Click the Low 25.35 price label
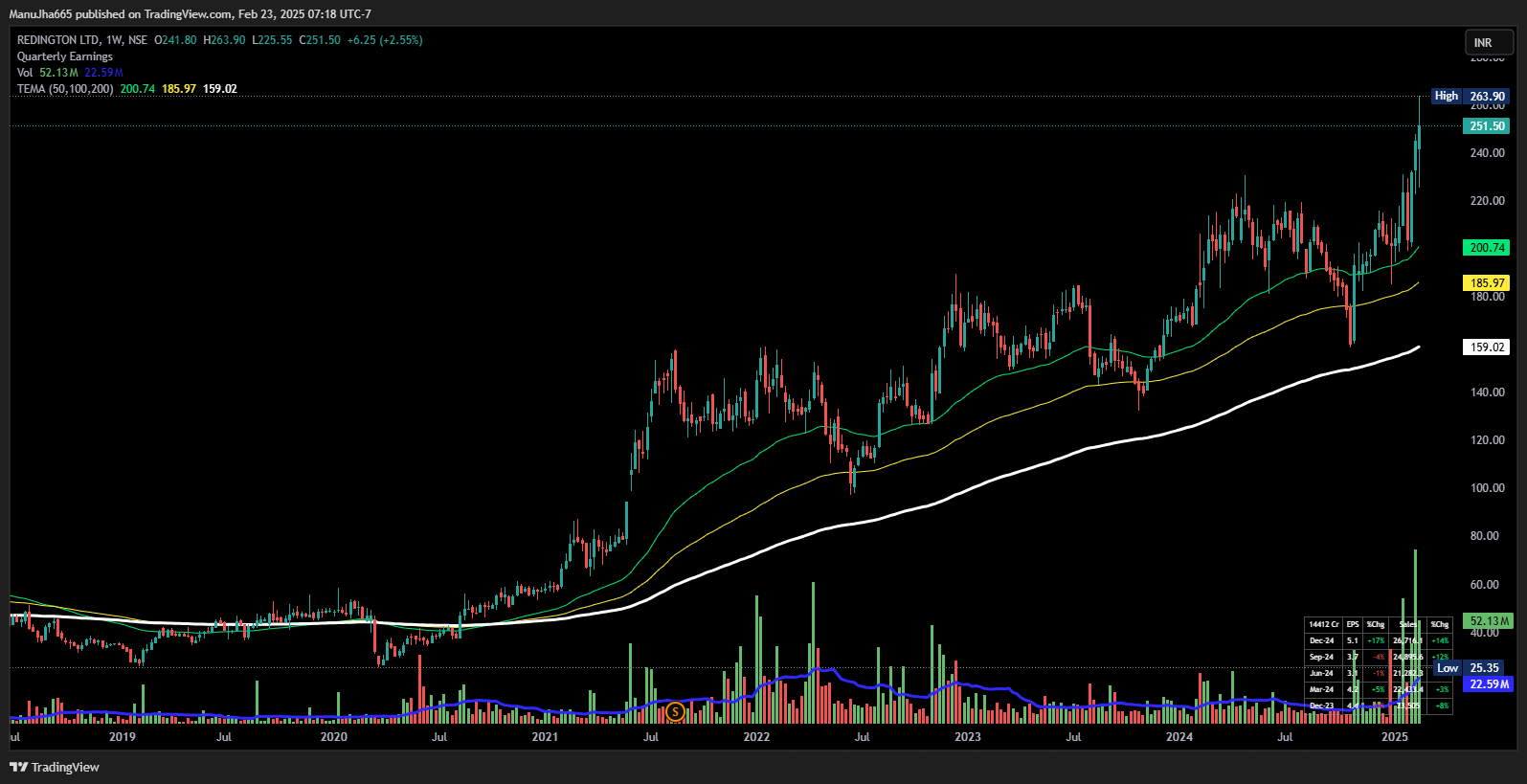Image resolution: width=1527 pixels, height=784 pixels. pos(1468,668)
